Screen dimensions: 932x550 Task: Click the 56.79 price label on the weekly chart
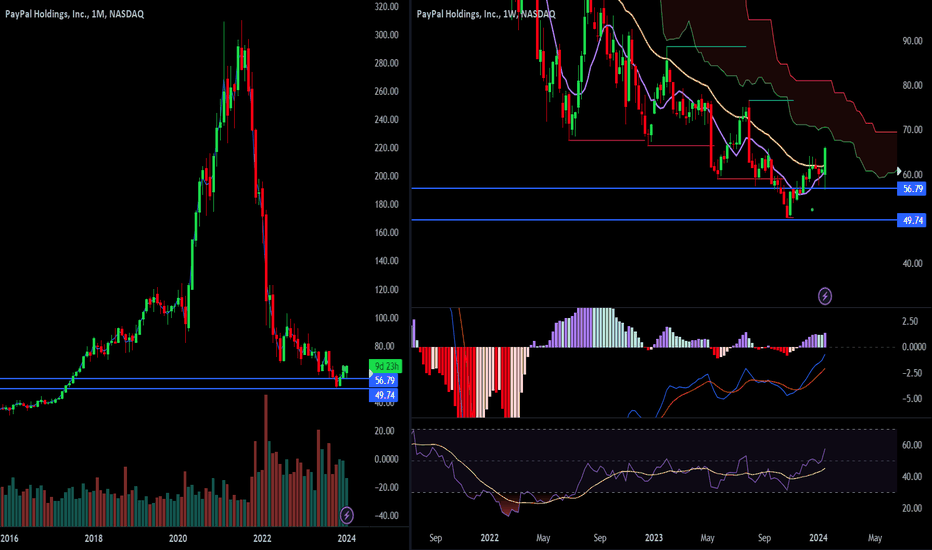[x=912, y=188]
